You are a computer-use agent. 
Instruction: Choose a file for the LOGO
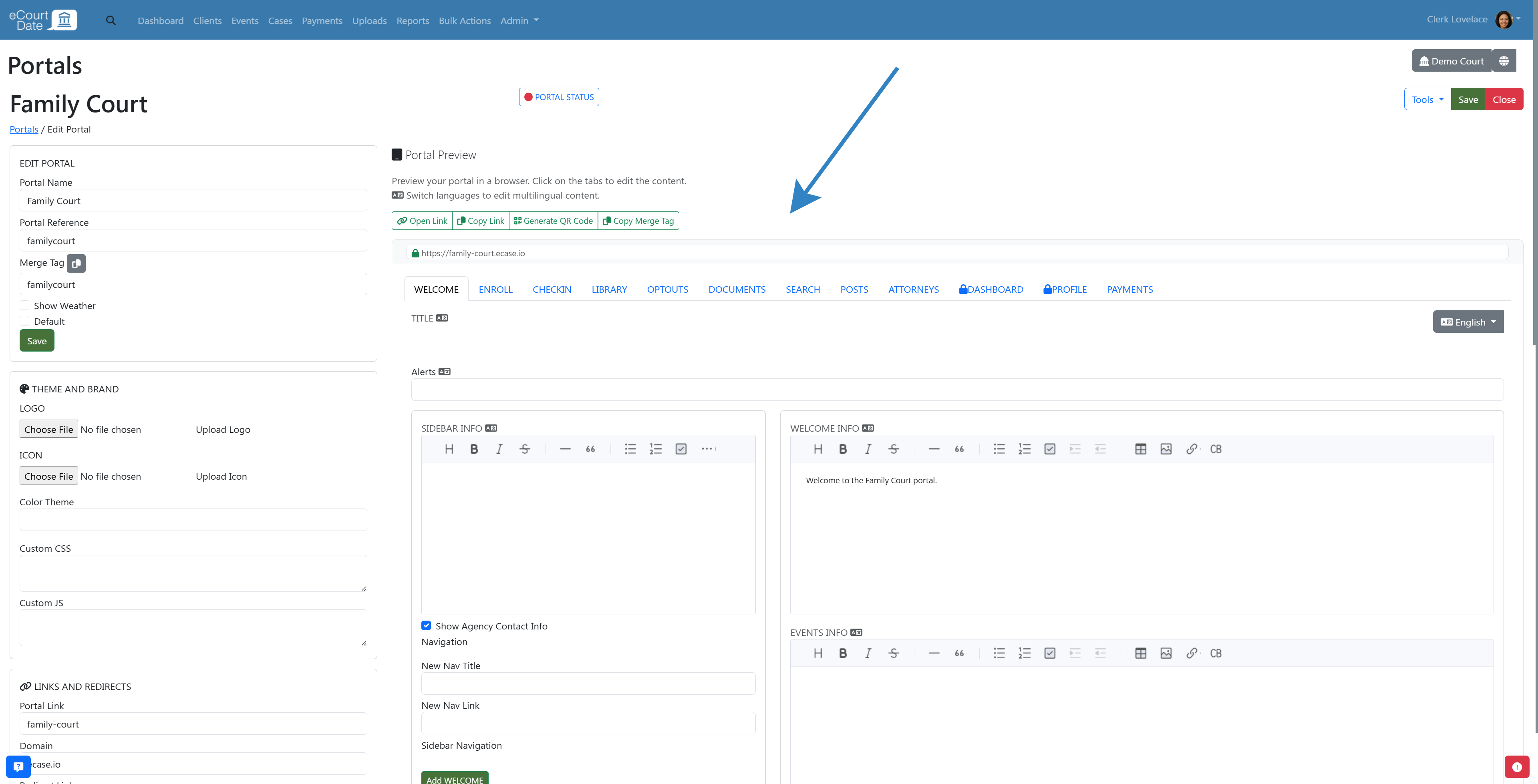click(49, 429)
